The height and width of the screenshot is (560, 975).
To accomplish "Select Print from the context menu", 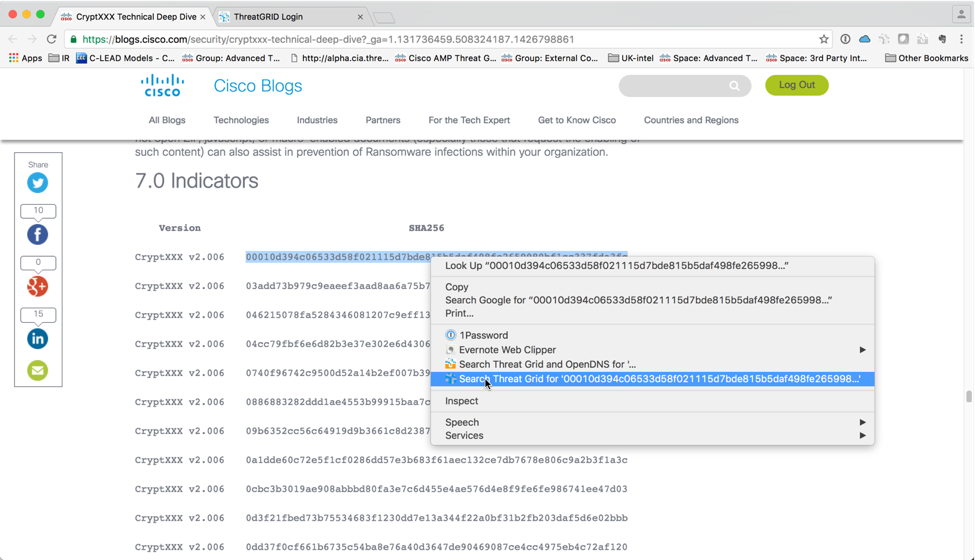I will 652,313.
